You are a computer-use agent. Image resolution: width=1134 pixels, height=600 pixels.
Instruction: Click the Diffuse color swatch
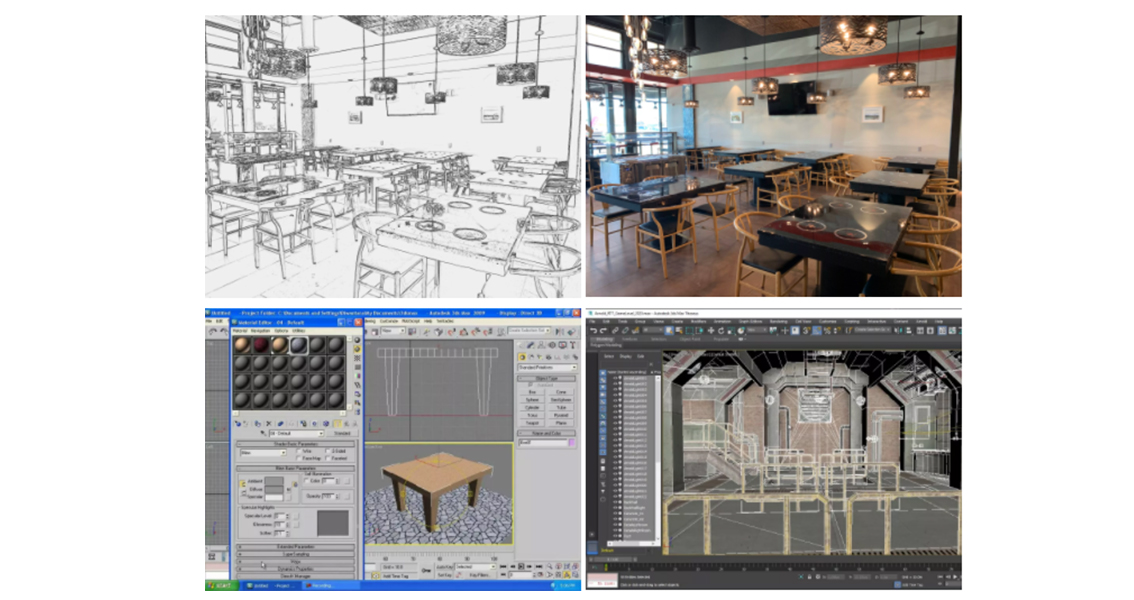[274, 489]
